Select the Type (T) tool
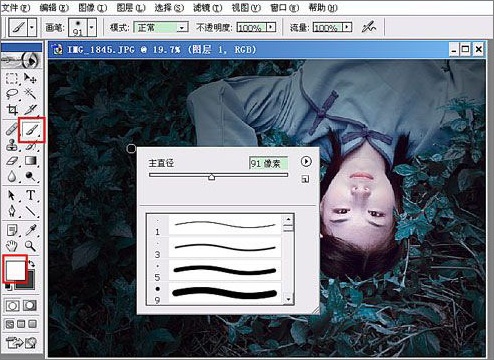 30,195
